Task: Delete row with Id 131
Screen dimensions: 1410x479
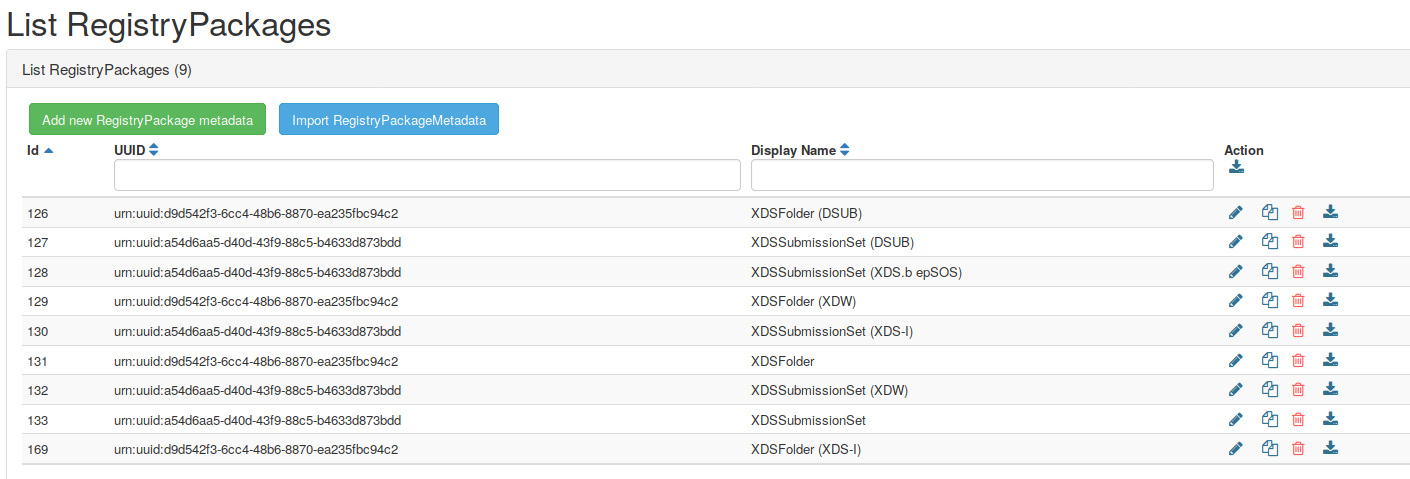Action: (x=1298, y=361)
